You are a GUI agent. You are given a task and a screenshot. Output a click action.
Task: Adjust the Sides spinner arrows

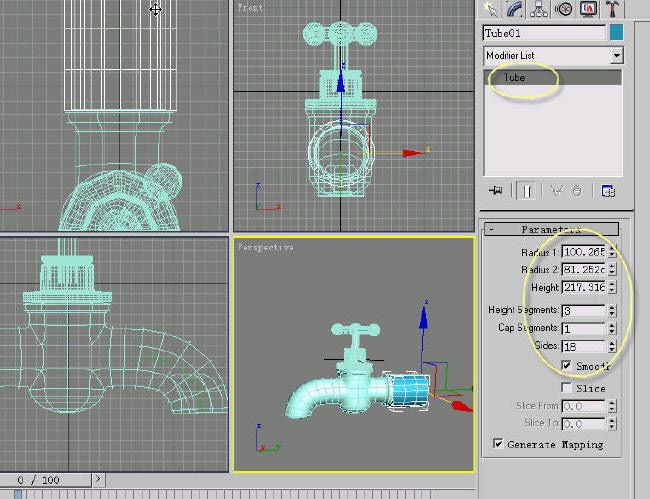612,346
